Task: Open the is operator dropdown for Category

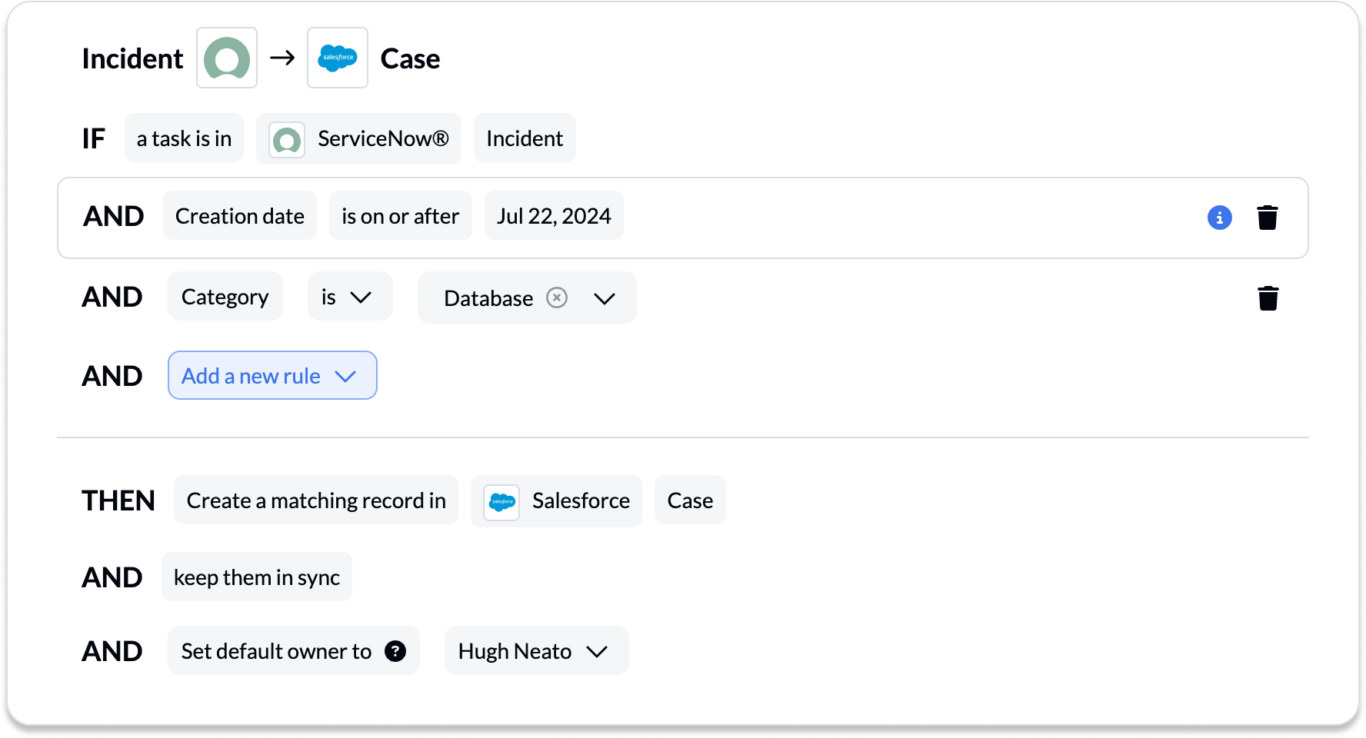Action: click(349, 296)
